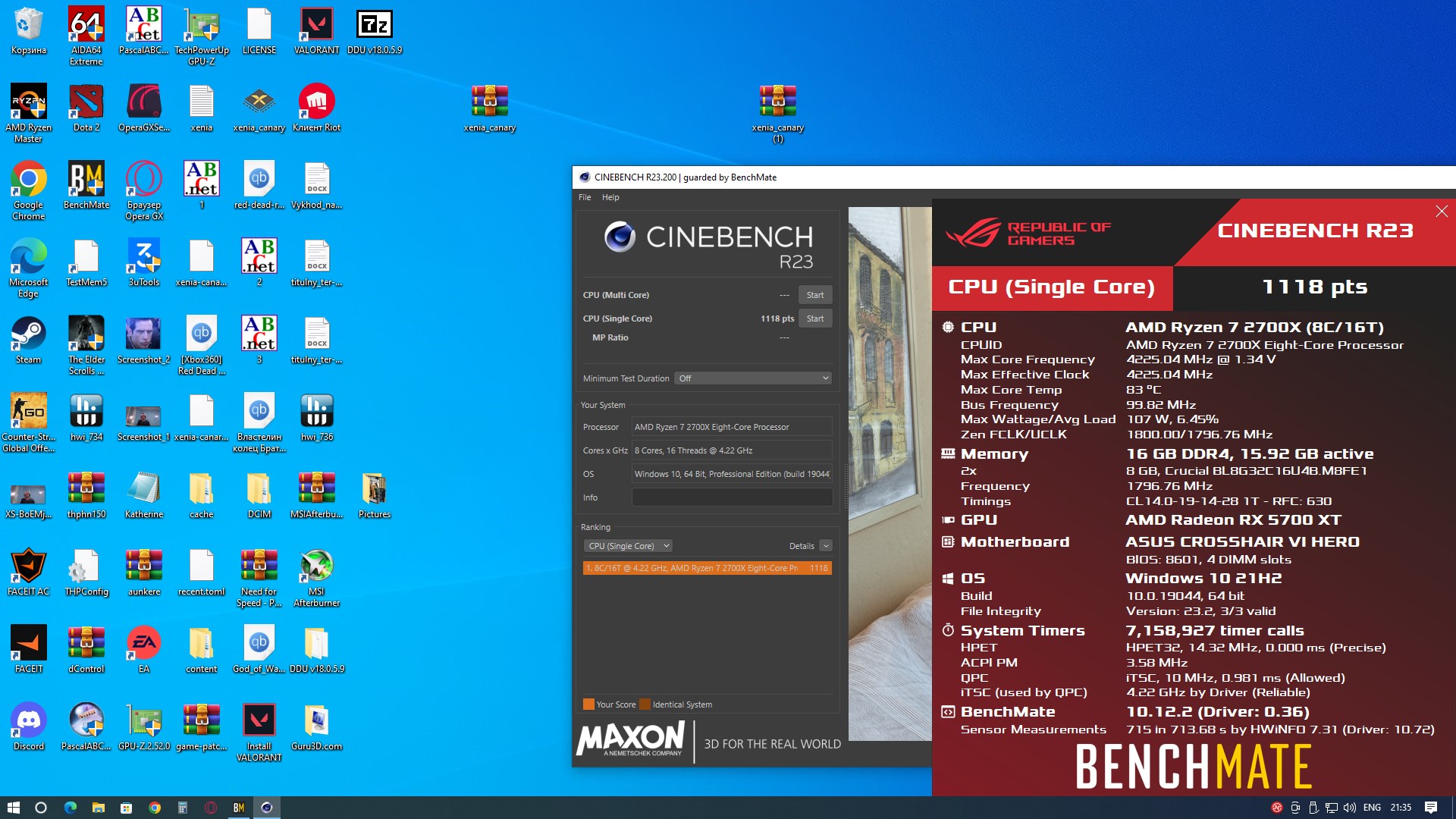Expand the ranking Details arrow button
Image resolution: width=1456 pixels, height=819 pixels.
point(826,546)
